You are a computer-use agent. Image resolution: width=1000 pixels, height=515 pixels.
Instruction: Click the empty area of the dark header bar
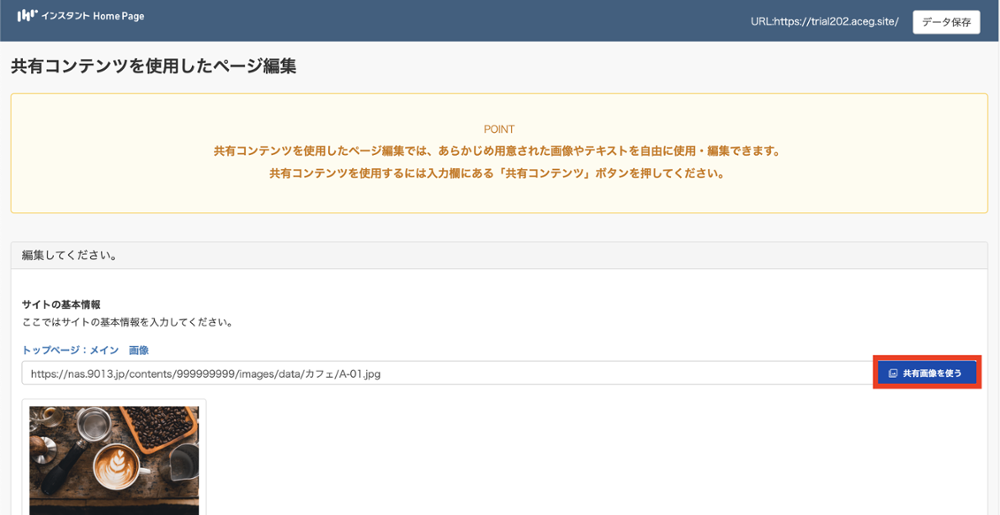450,20
